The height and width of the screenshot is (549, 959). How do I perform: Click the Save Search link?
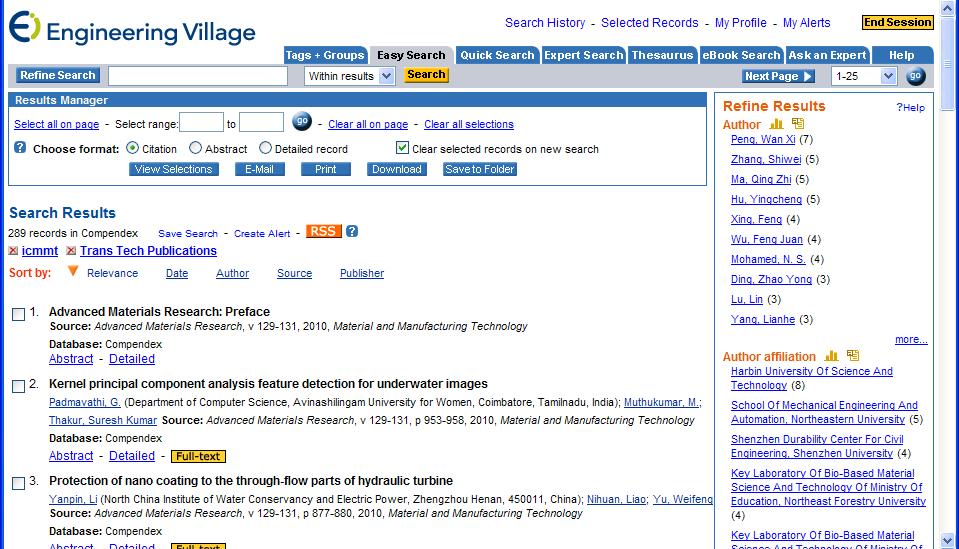click(x=188, y=234)
